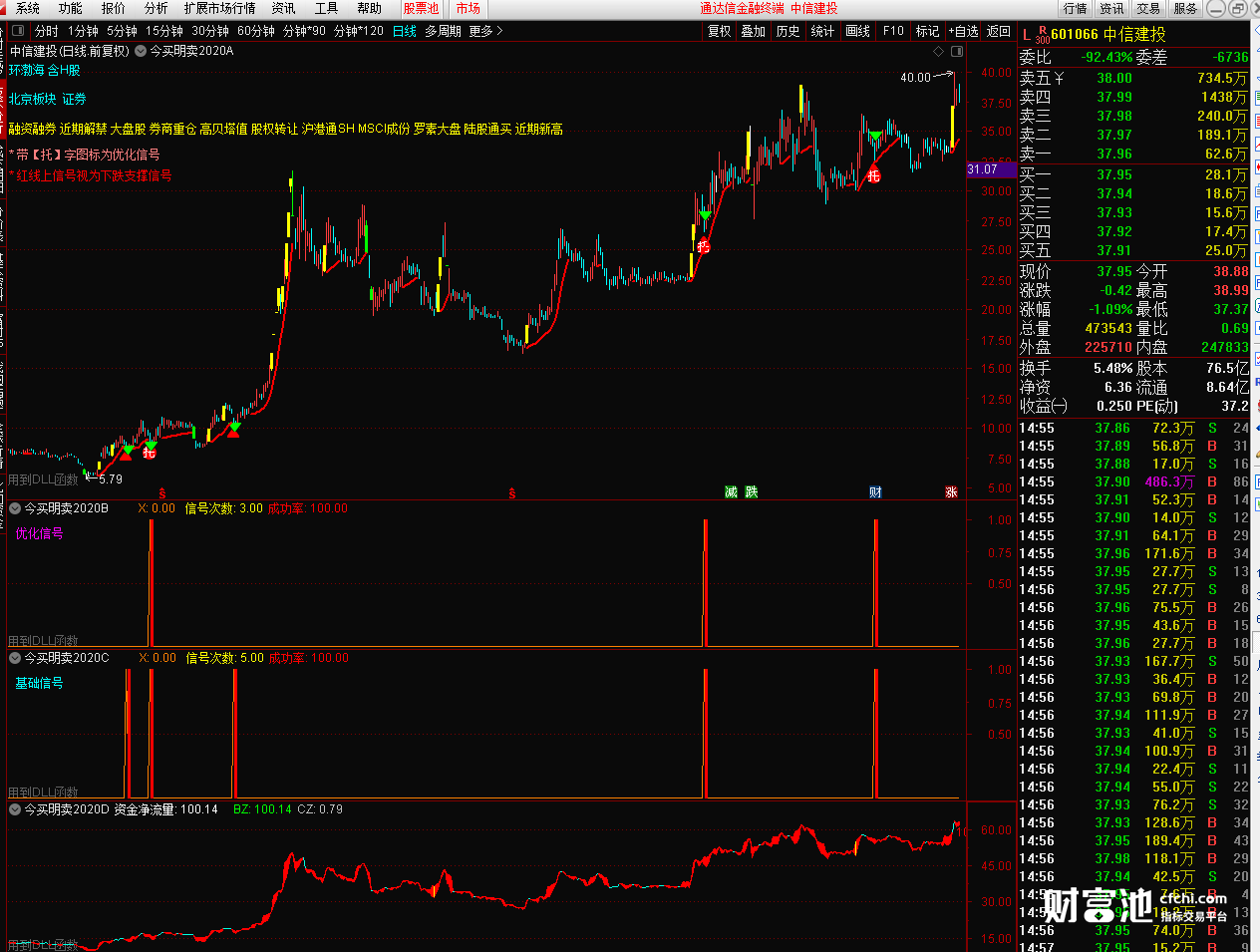Click the 环渤海 region label
This screenshot has height=952, width=1260.
click(27, 70)
